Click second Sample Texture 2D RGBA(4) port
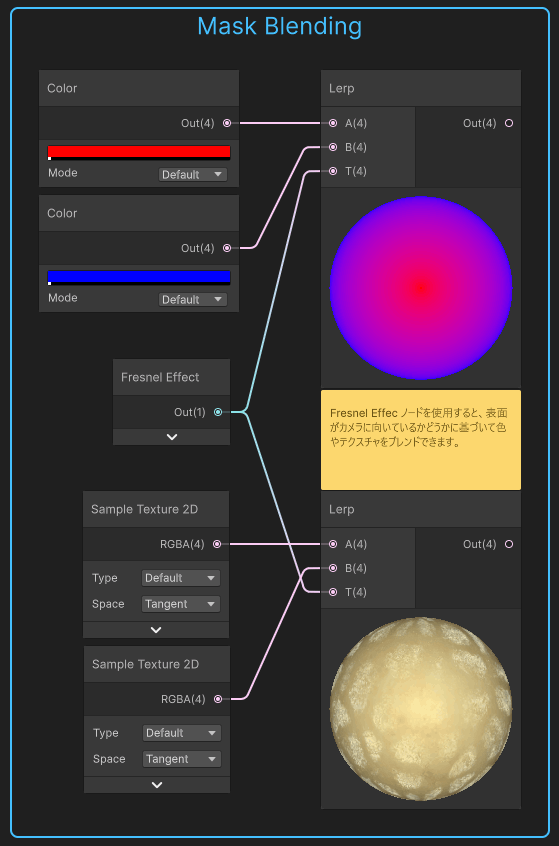 click(x=218, y=699)
